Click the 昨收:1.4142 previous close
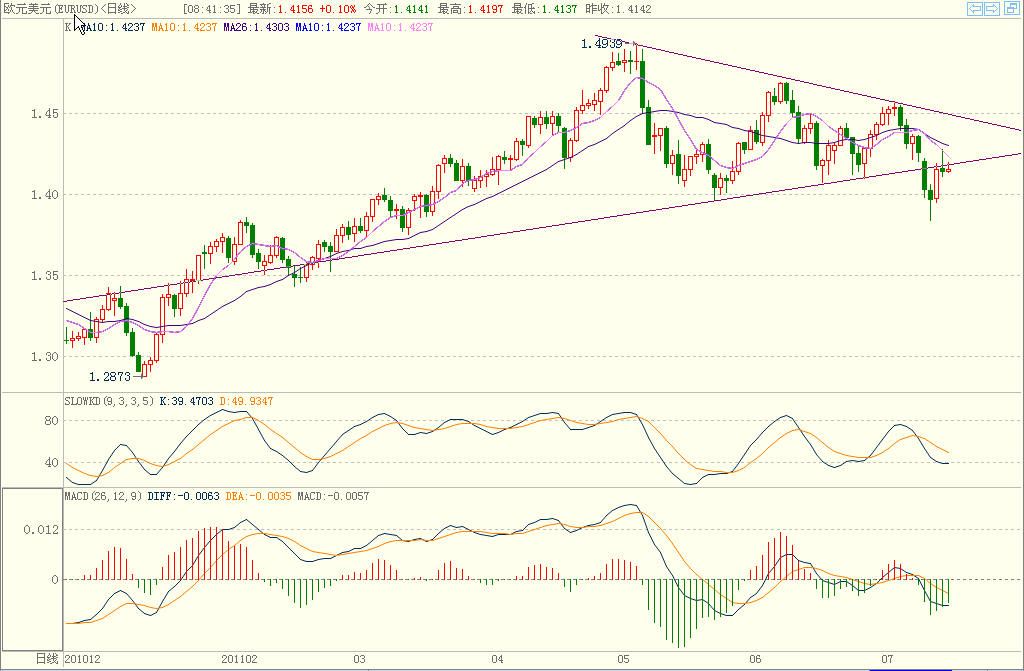Image resolution: width=1024 pixels, height=671 pixels. [x=618, y=9]
